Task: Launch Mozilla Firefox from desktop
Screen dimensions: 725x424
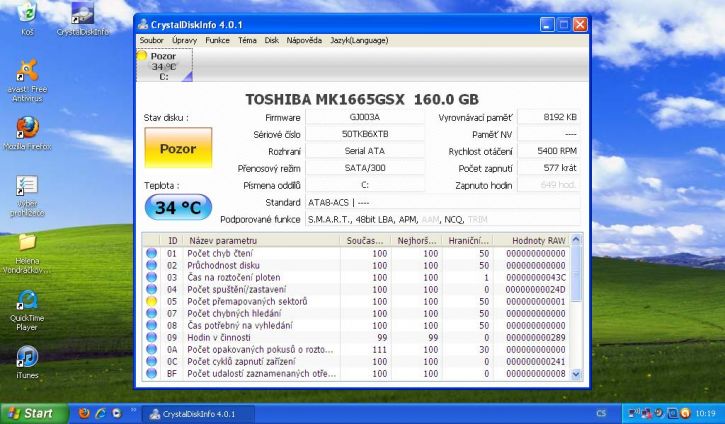Action: [x=27, y=133]
